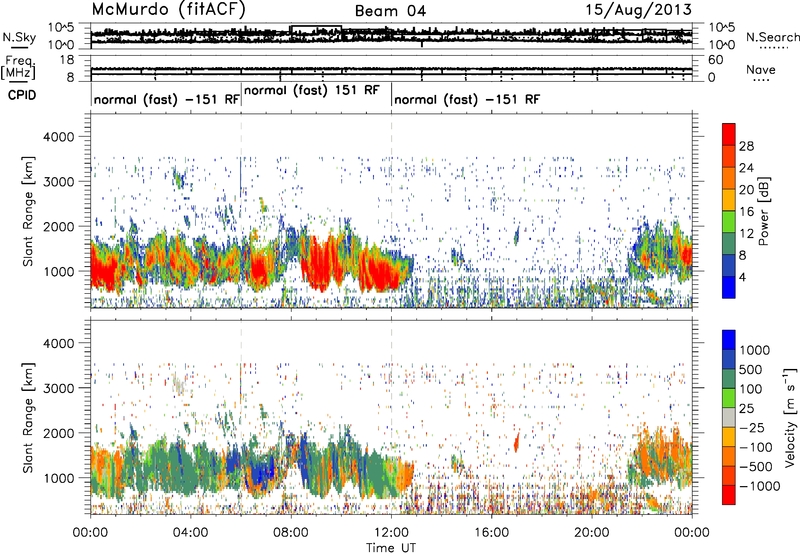Click the 'Nave' legend label
This screenshot has width=800, height=554.
pyautogui.click(x=760, y=69)
